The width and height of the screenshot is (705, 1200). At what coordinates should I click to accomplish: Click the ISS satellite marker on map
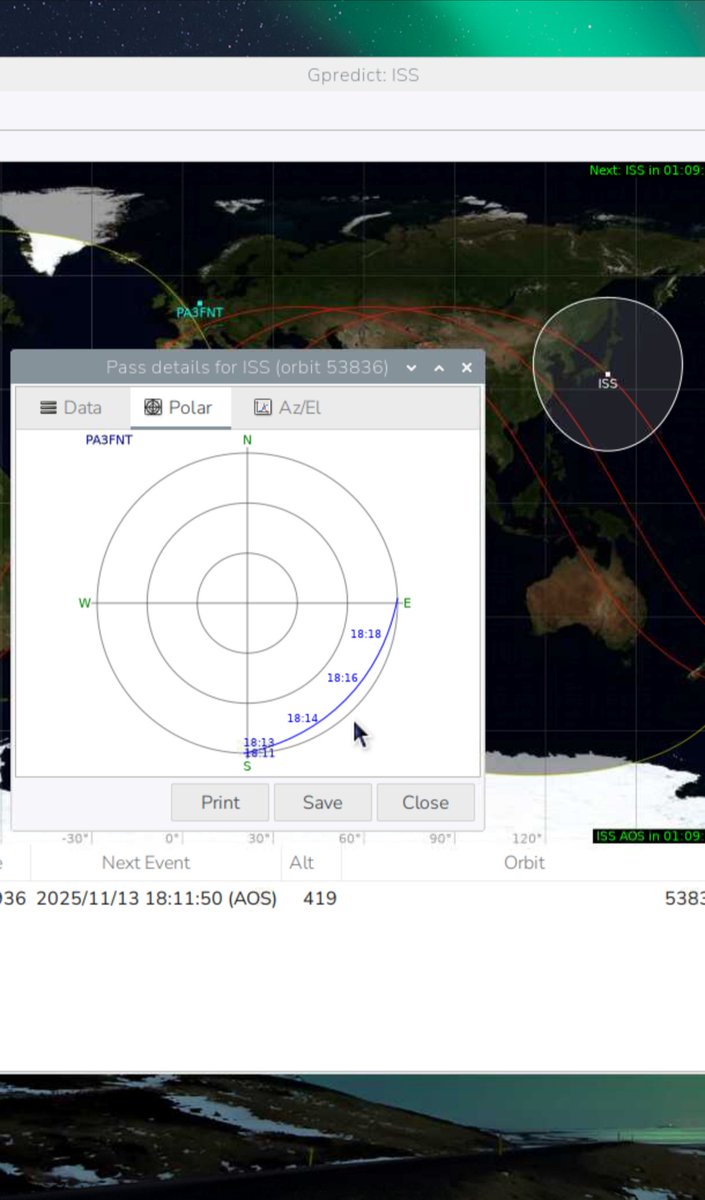pyautogui.click(x=608, y=375)
